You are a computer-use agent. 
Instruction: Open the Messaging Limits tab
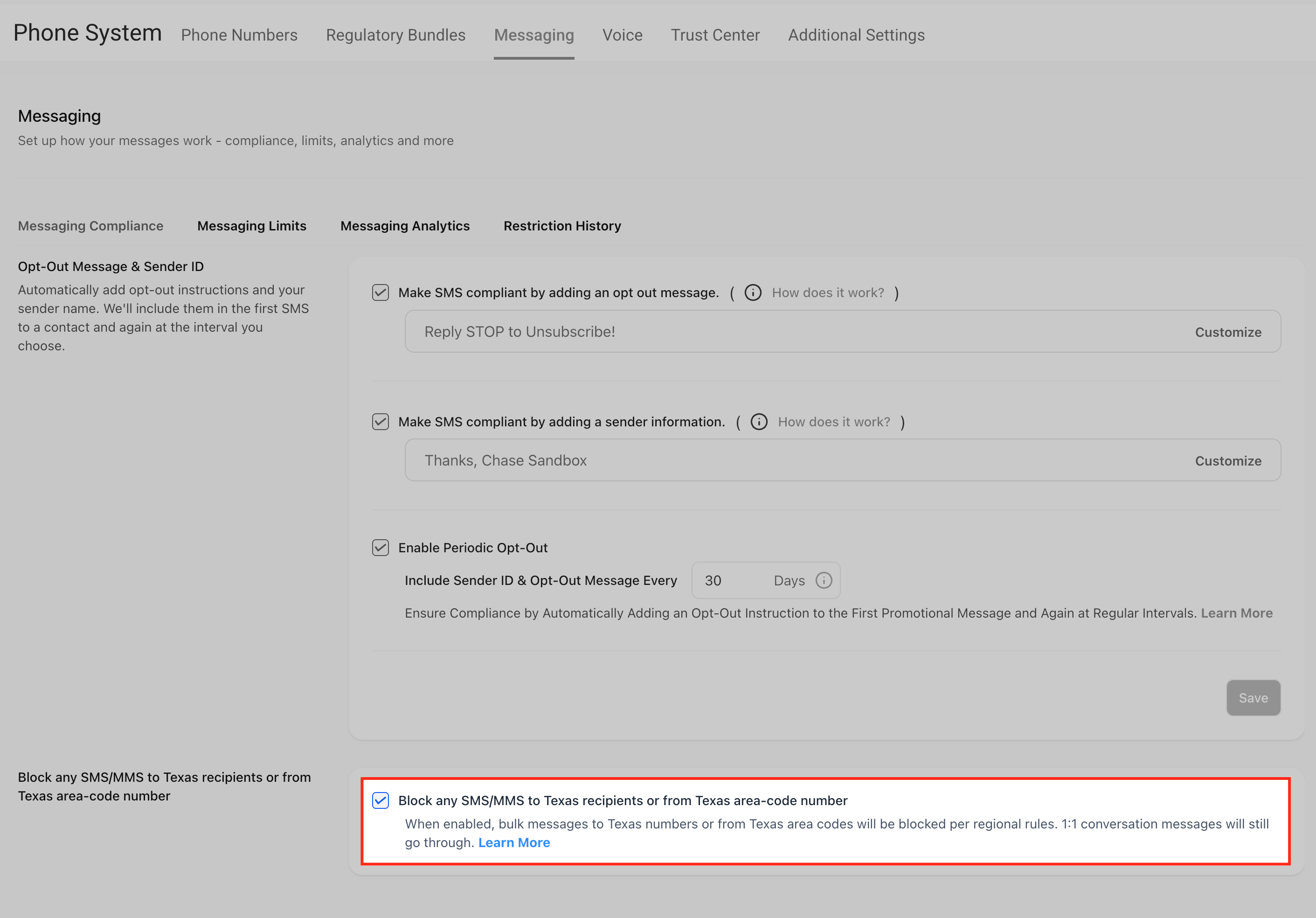coord(252,226)
